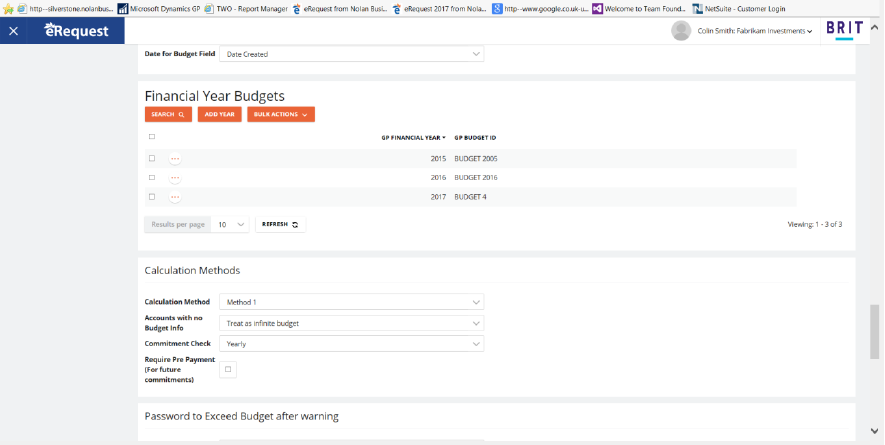Click the Search button
Image resolution: width=885 pixels, height=445 pixels.
[168, 115]
